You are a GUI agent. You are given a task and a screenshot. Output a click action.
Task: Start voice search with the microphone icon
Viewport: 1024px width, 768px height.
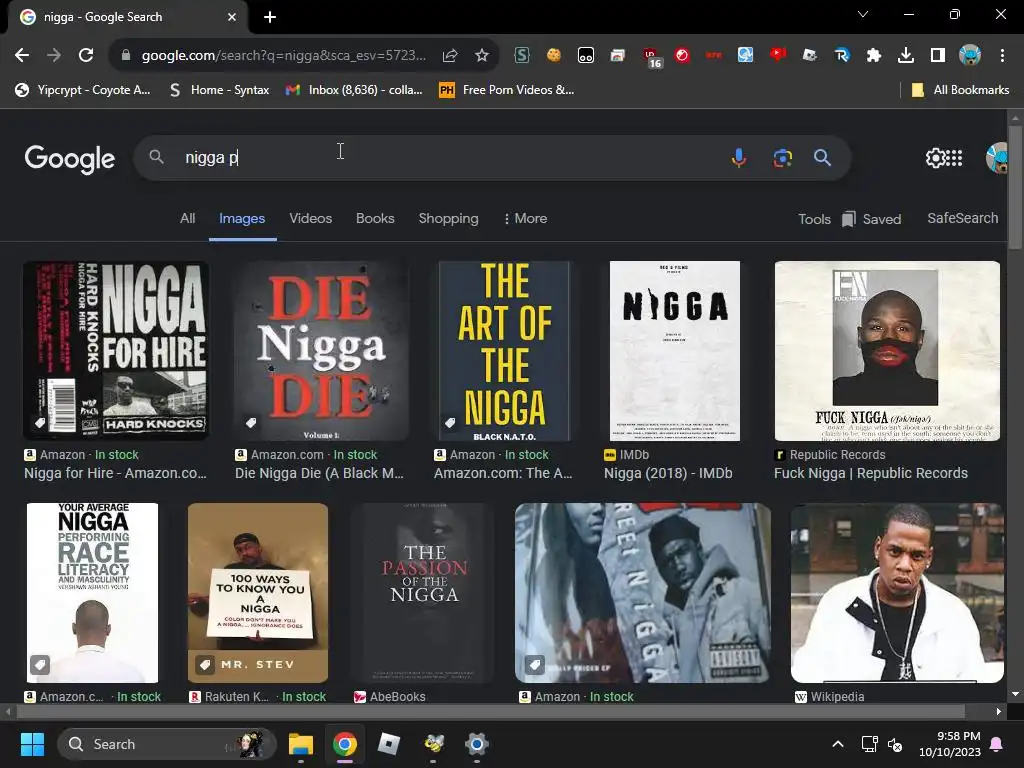coord(739,157)
